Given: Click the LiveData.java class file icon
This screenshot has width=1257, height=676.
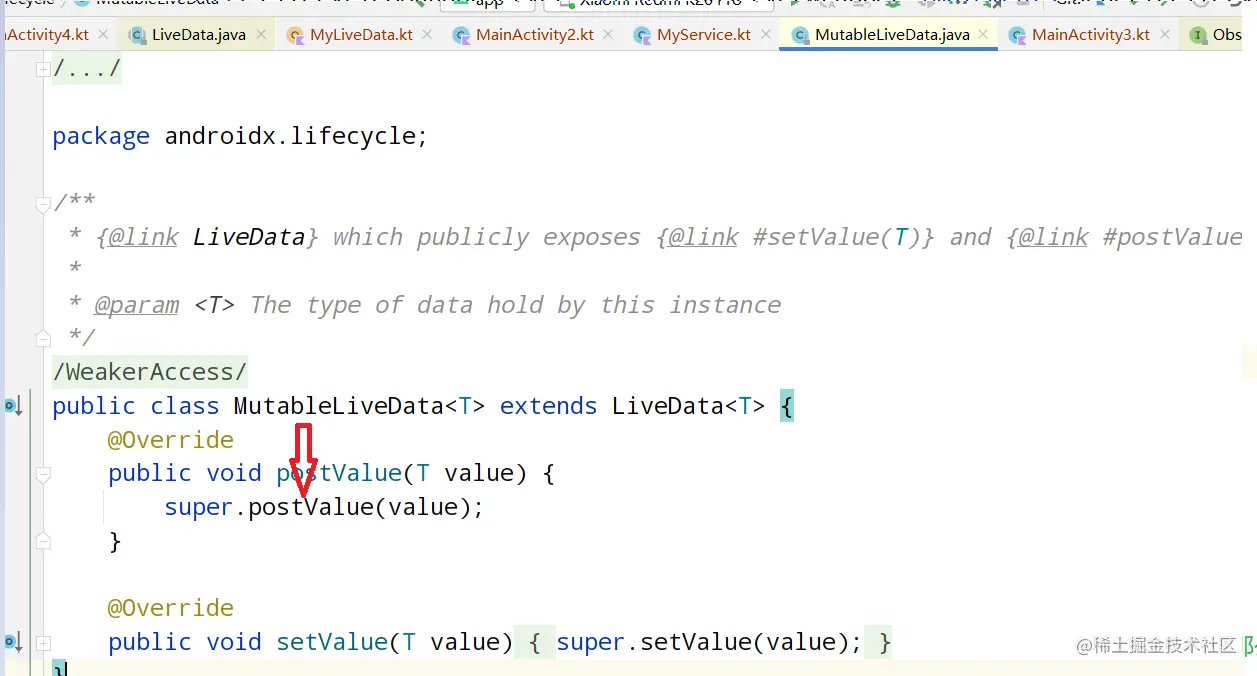Looking at the screenshot, I should 137,35.
